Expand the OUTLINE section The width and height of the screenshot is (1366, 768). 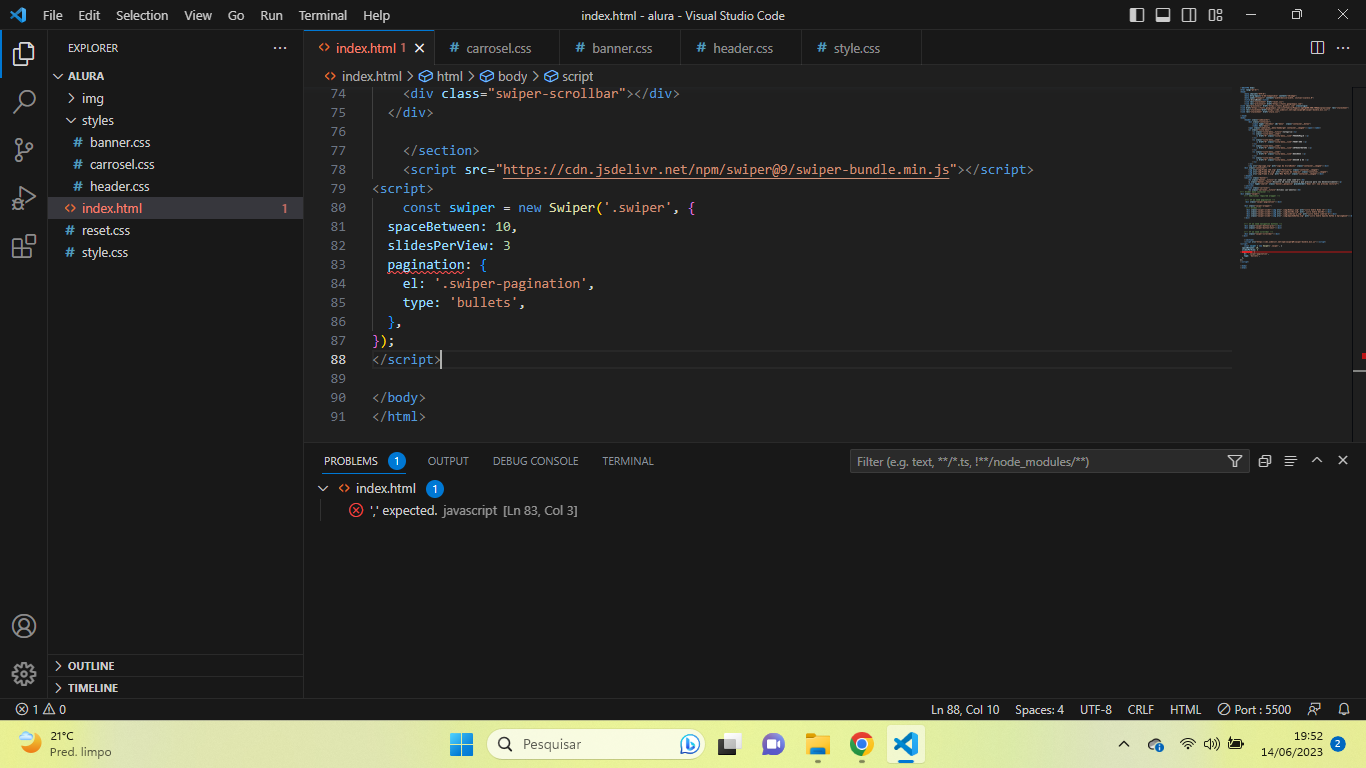tap(176, 666)
